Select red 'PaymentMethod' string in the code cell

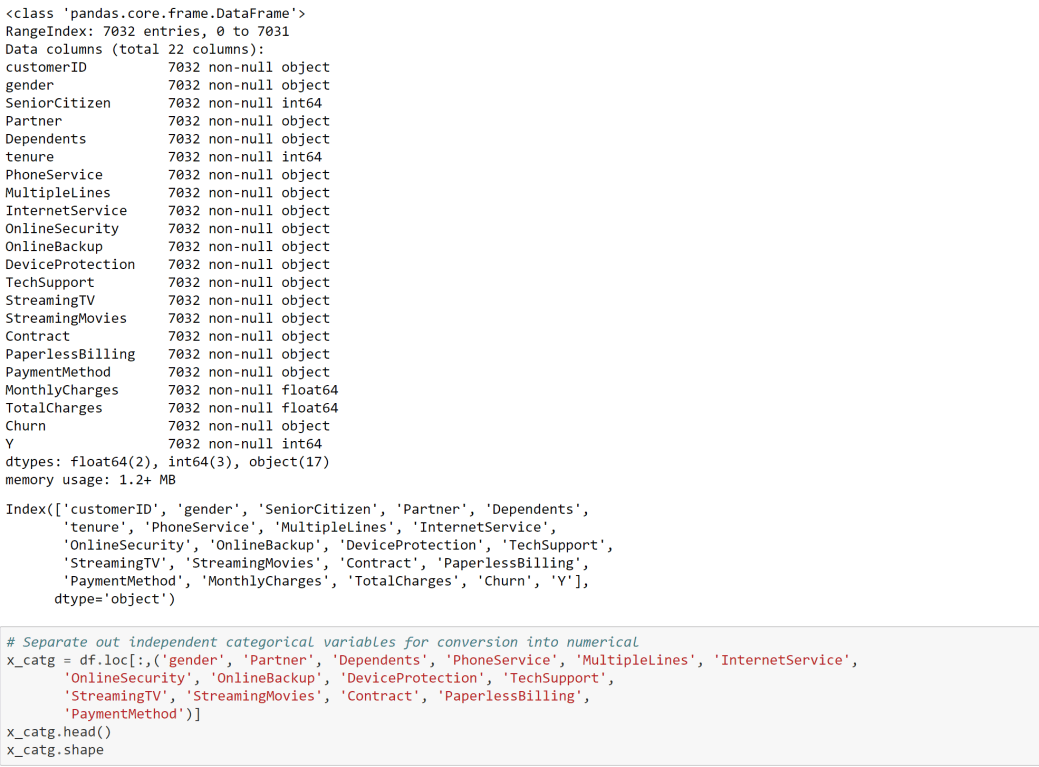(124, 713)
